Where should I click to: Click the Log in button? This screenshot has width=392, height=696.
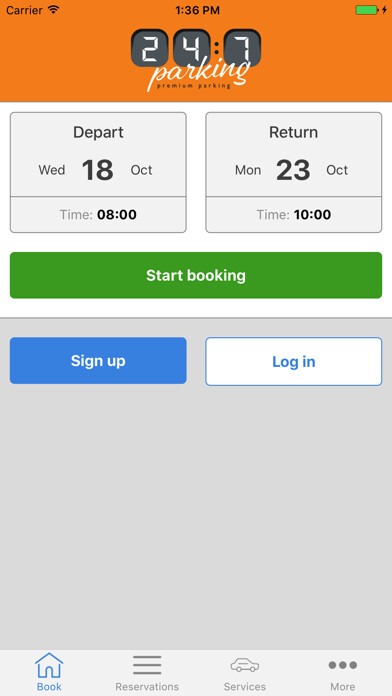point(293,361)
